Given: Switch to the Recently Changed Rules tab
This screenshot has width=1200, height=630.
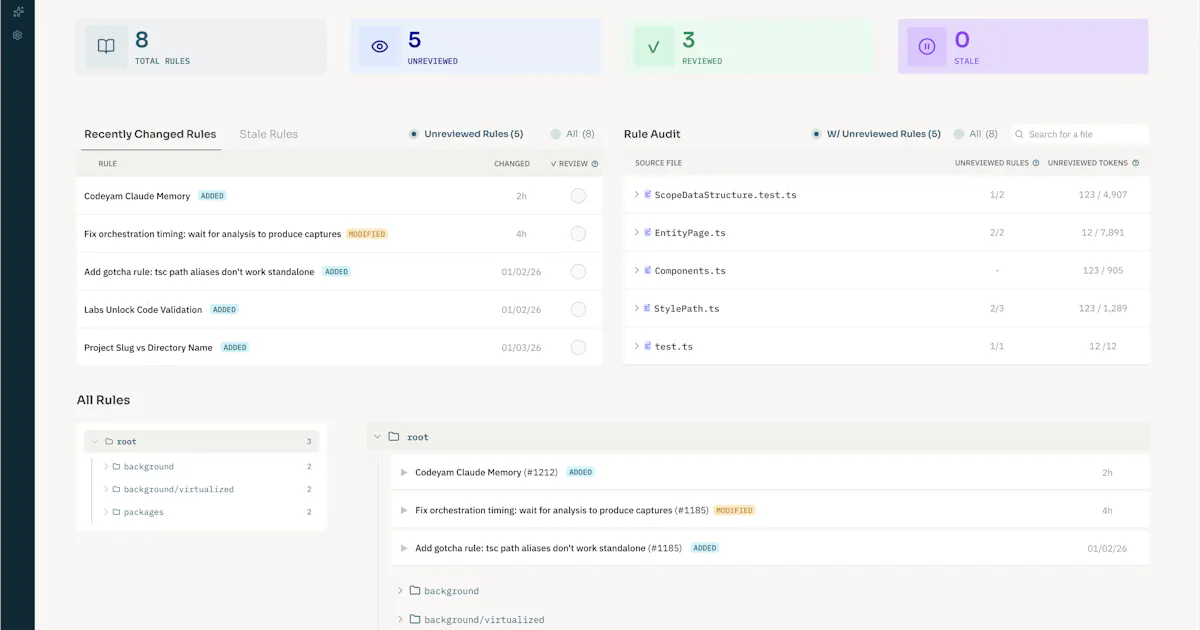Looking at the screenshot, I should point(150,134).
